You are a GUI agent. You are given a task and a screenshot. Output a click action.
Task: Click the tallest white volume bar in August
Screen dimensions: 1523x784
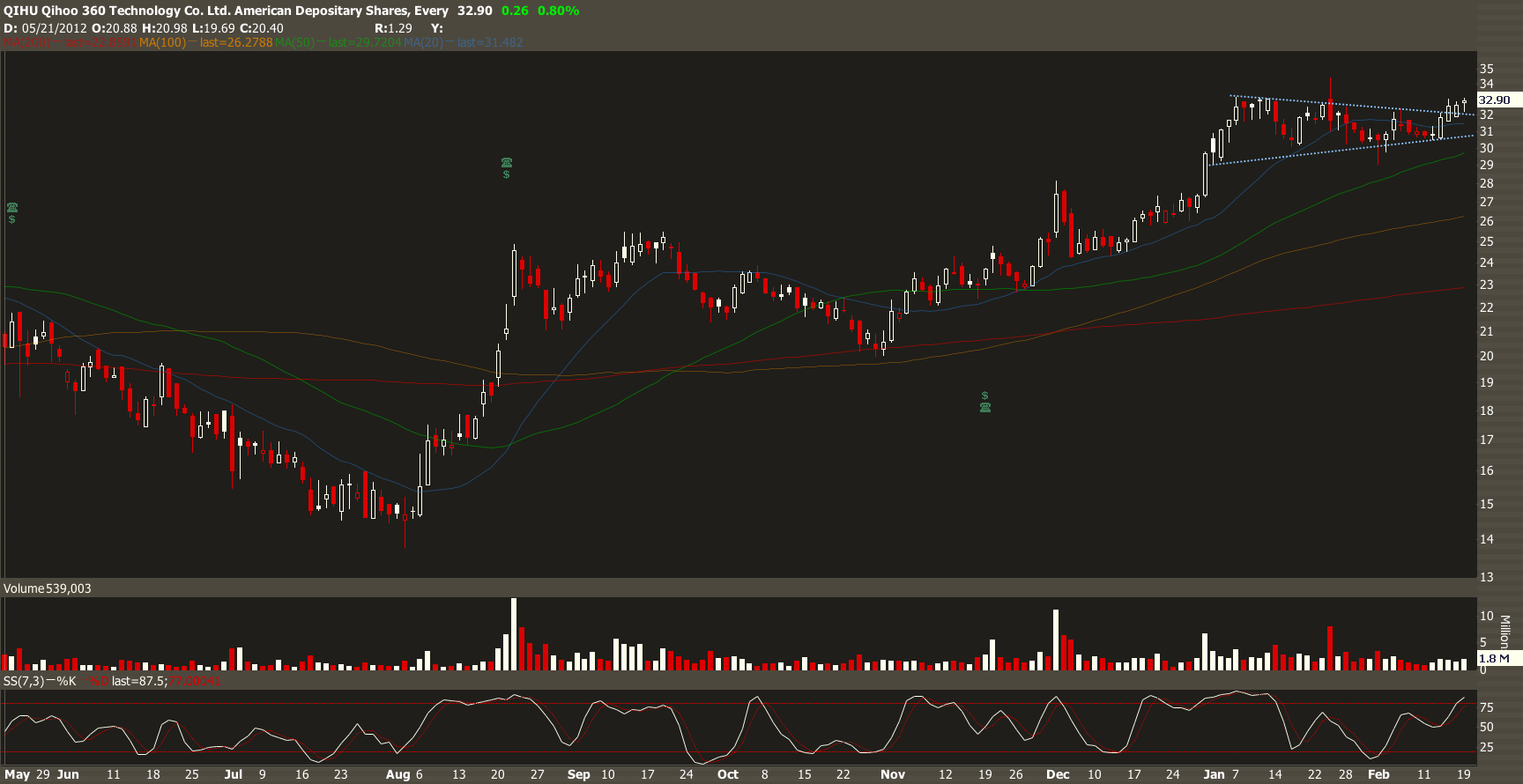514,634
